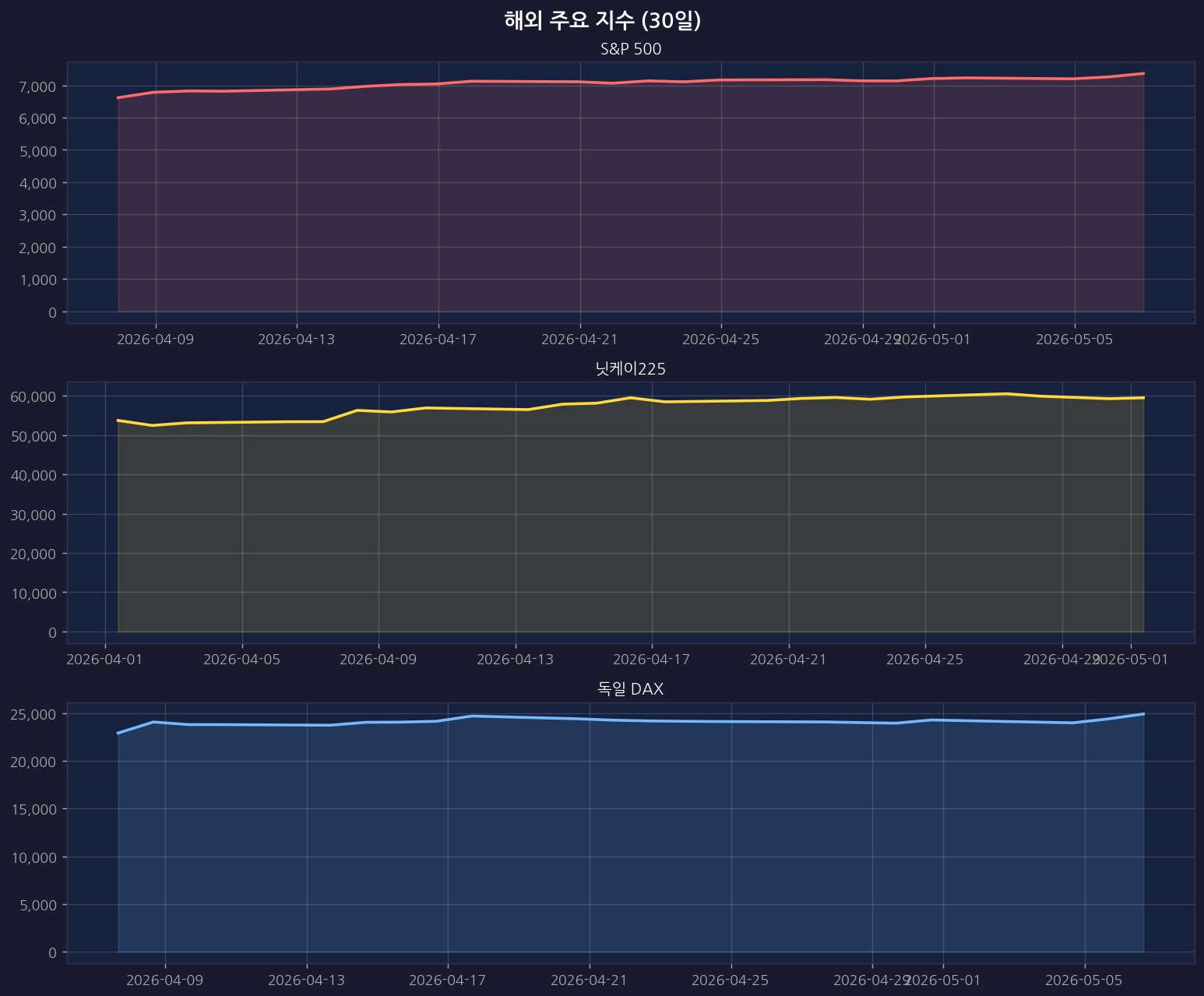Click the 30,000 label on Nikkei axis
This screenshot has width=1204, height=996.
click(x=34, y=515)
